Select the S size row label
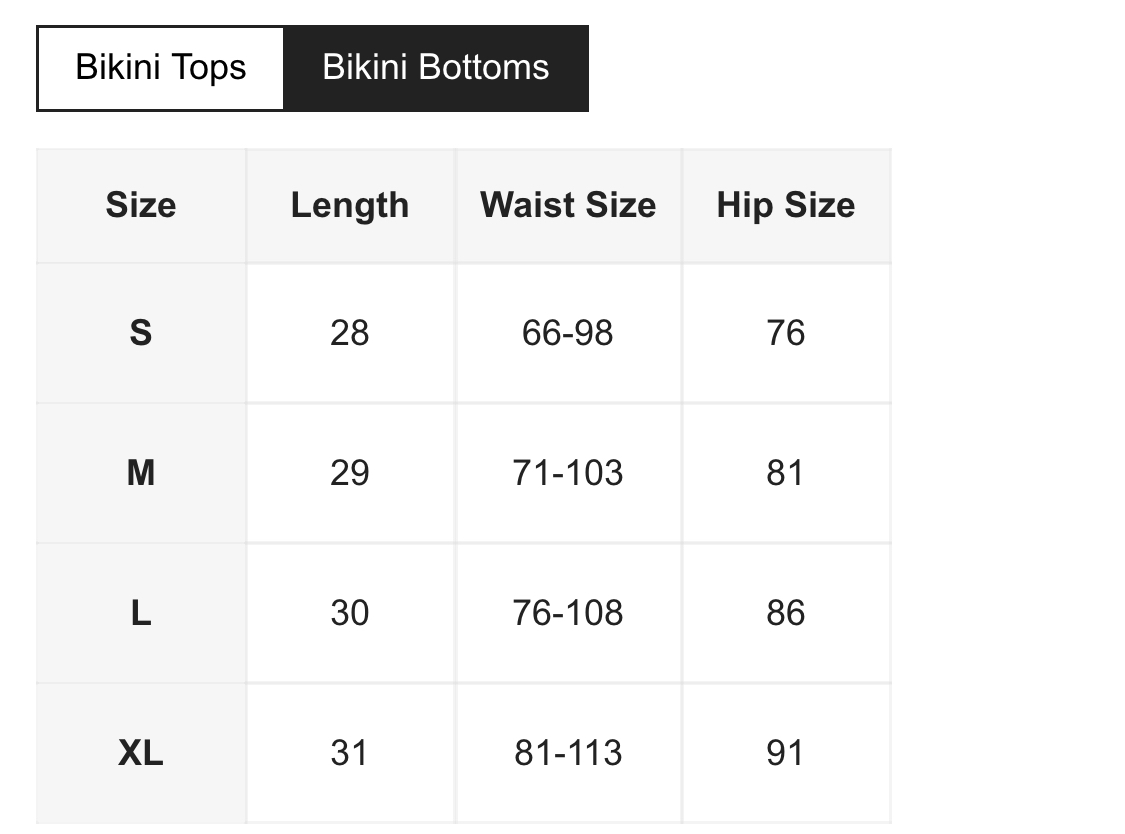Screen dimensions: 1125x834 click(x=141, y=332)
